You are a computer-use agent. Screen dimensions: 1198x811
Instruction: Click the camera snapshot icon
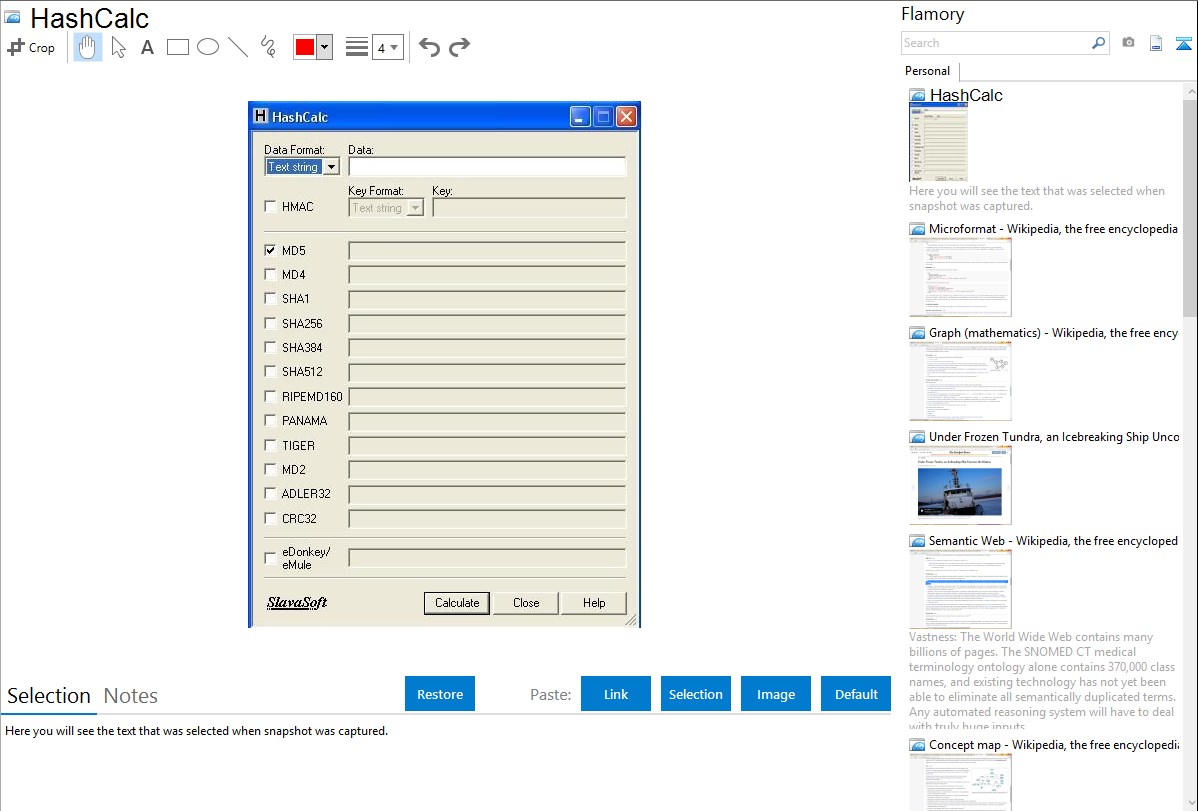click(1128, 43)
